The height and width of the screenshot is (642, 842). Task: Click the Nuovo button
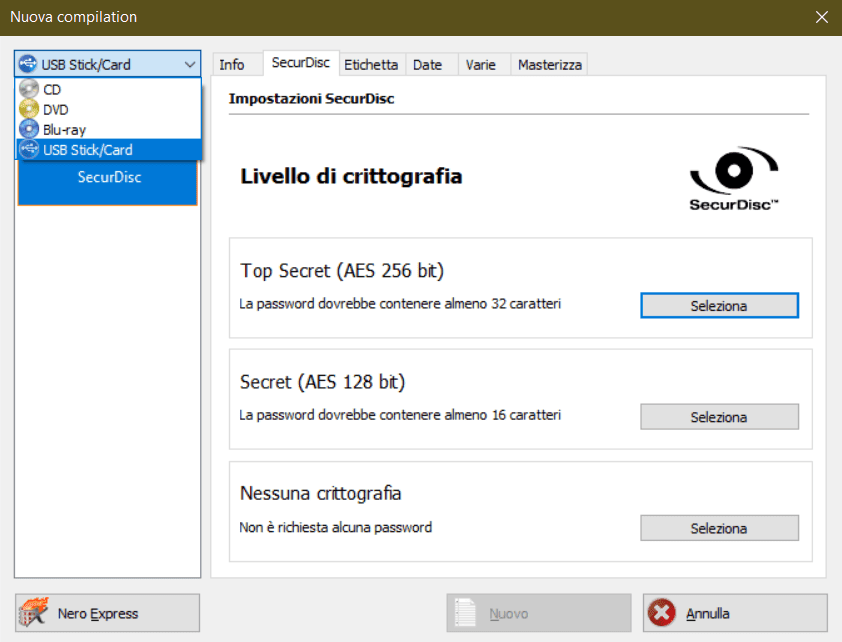[x=539, y=613]
